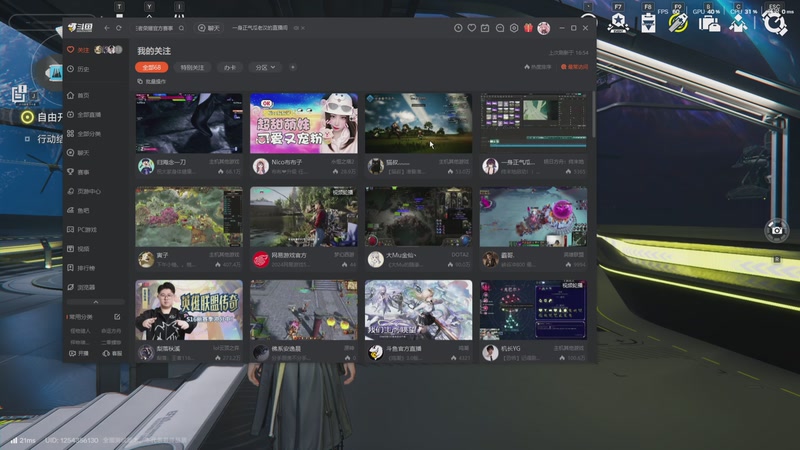Open the F8 game menu icon
This screenshot has width=800, height=450.
click(x=648, y=23)
